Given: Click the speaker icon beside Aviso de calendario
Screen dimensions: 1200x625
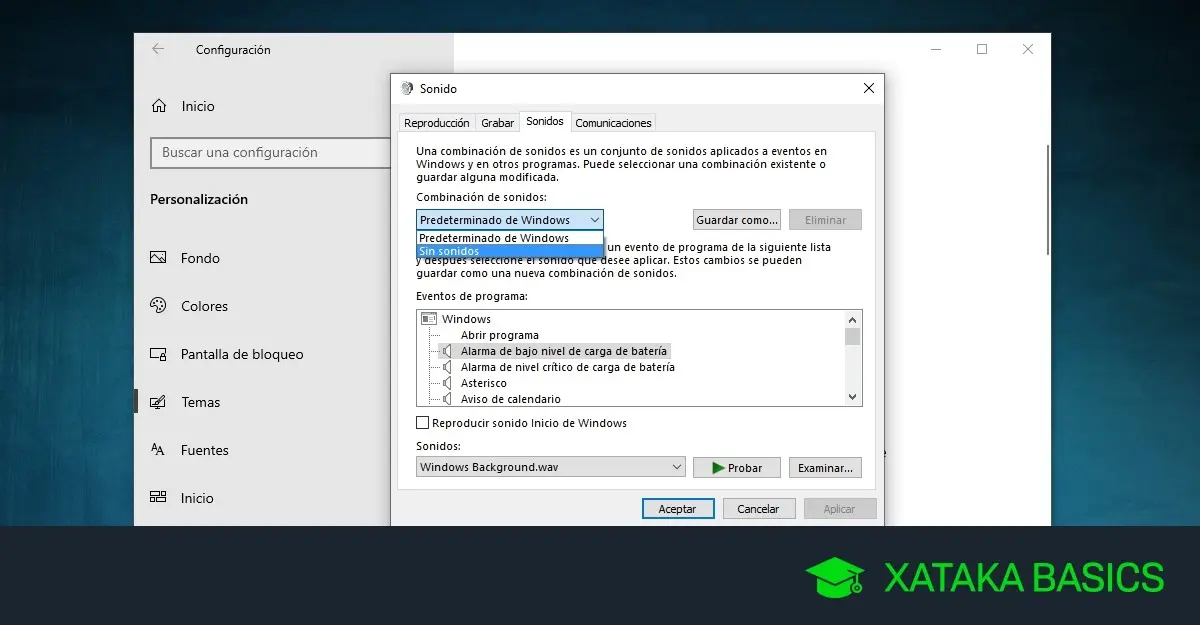Looking at the screenshot, I should point(447,399).
